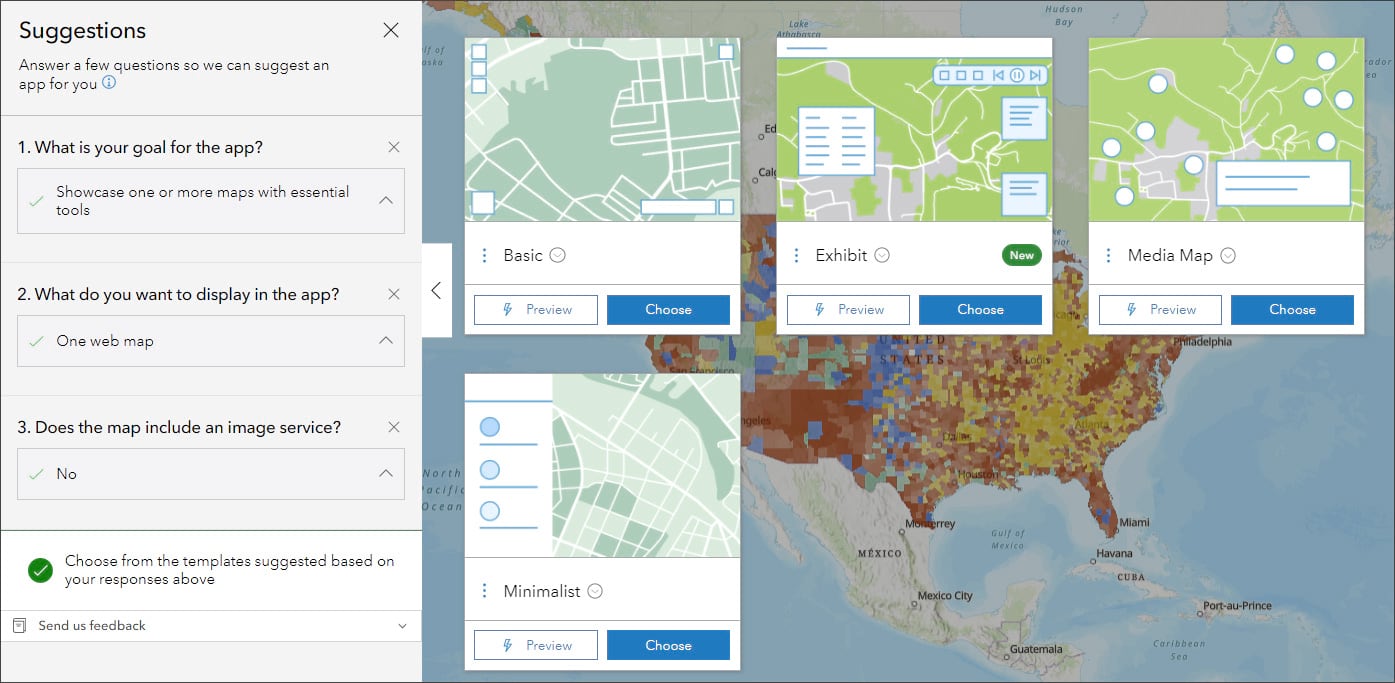Click '3. Does the map include an image service?'

179,427
